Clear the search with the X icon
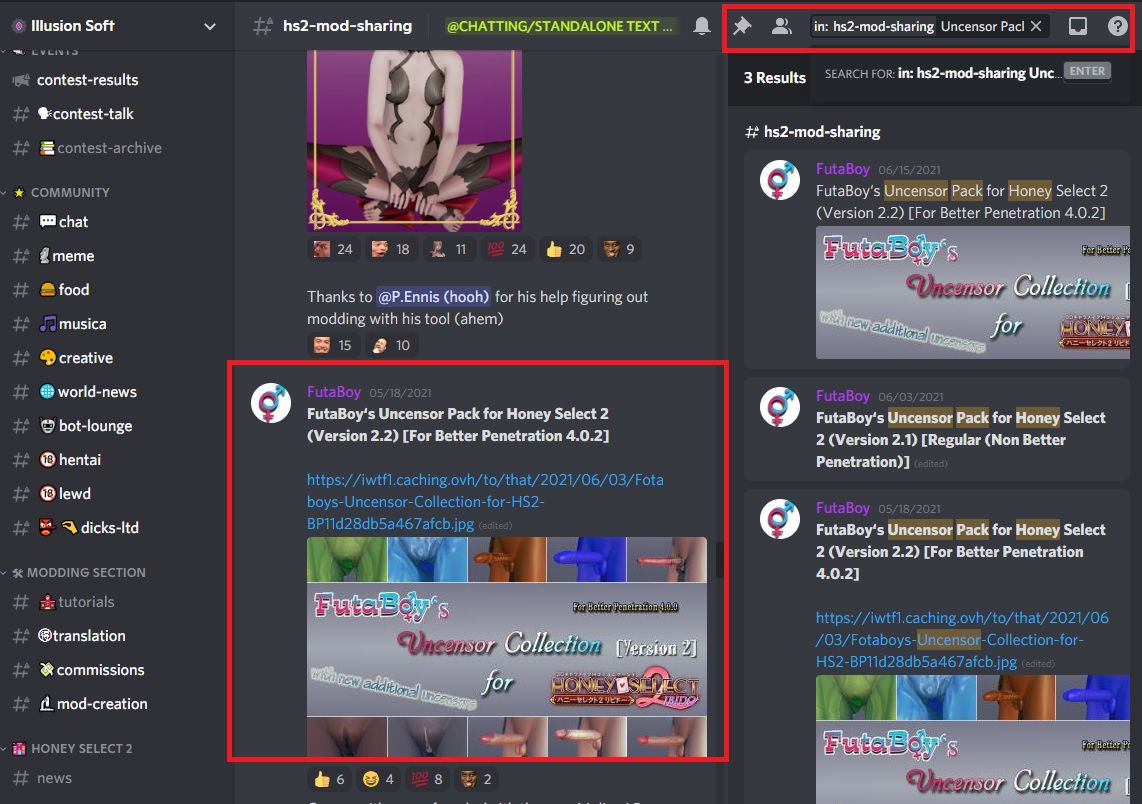1142x804 pixels. (x=1036, y=26)
